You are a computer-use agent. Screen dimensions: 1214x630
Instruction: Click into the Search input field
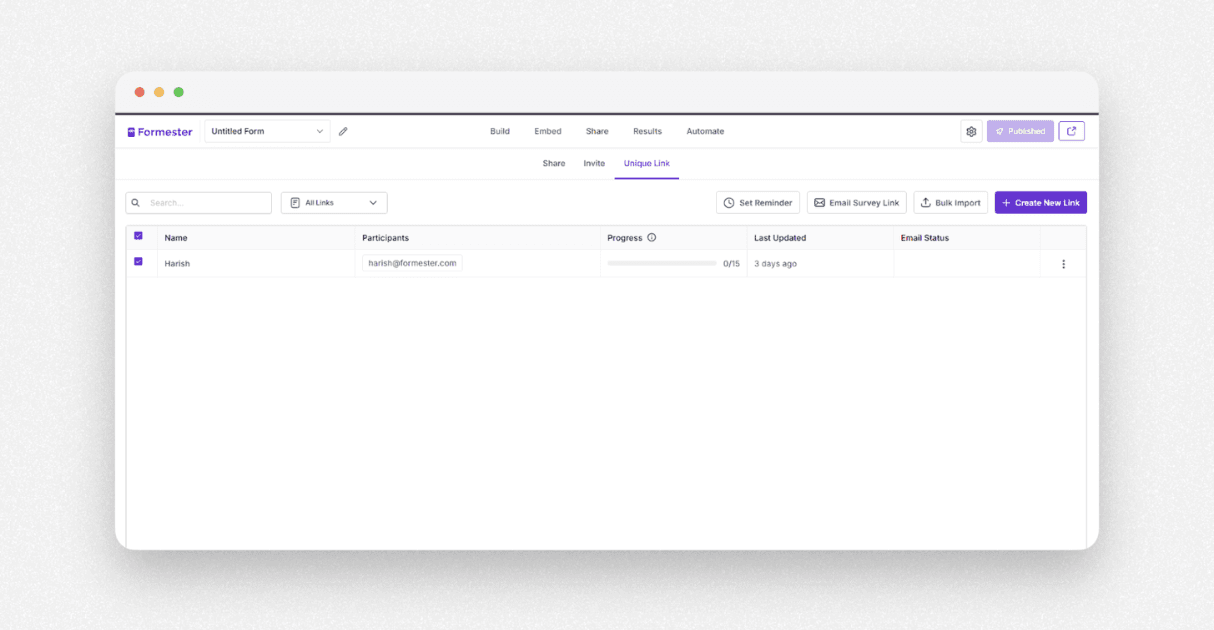[205, 203]
